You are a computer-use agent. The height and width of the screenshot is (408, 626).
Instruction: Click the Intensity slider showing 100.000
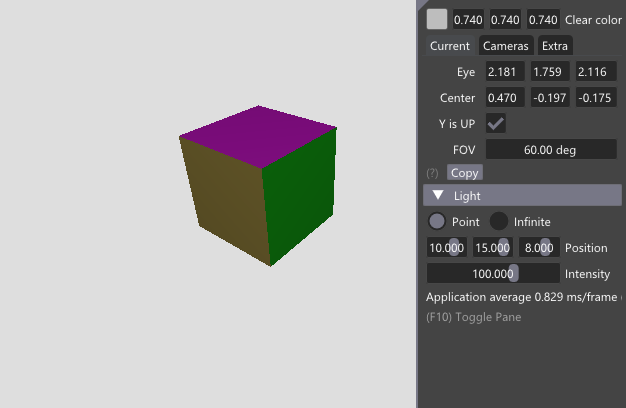493,273
